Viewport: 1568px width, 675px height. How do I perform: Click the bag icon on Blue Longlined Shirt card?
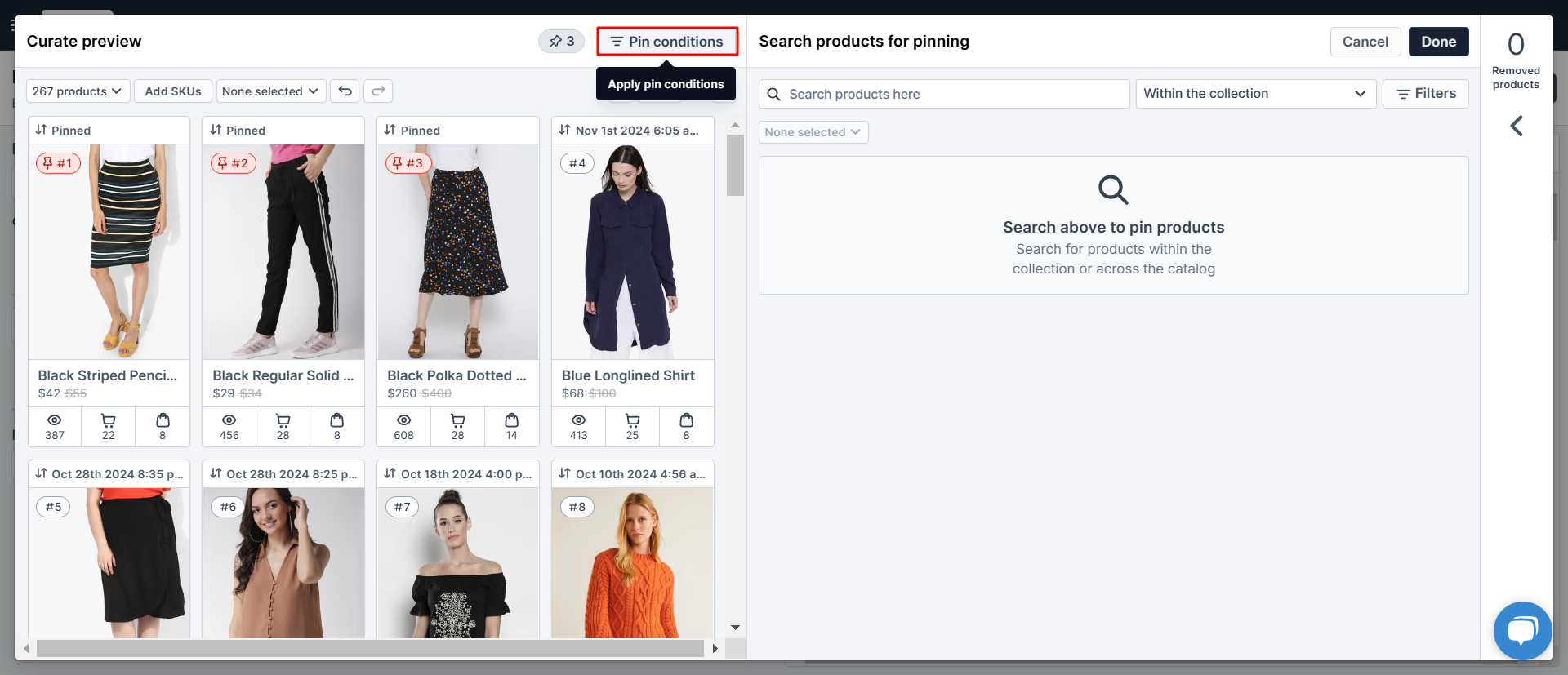pos(687,420)
